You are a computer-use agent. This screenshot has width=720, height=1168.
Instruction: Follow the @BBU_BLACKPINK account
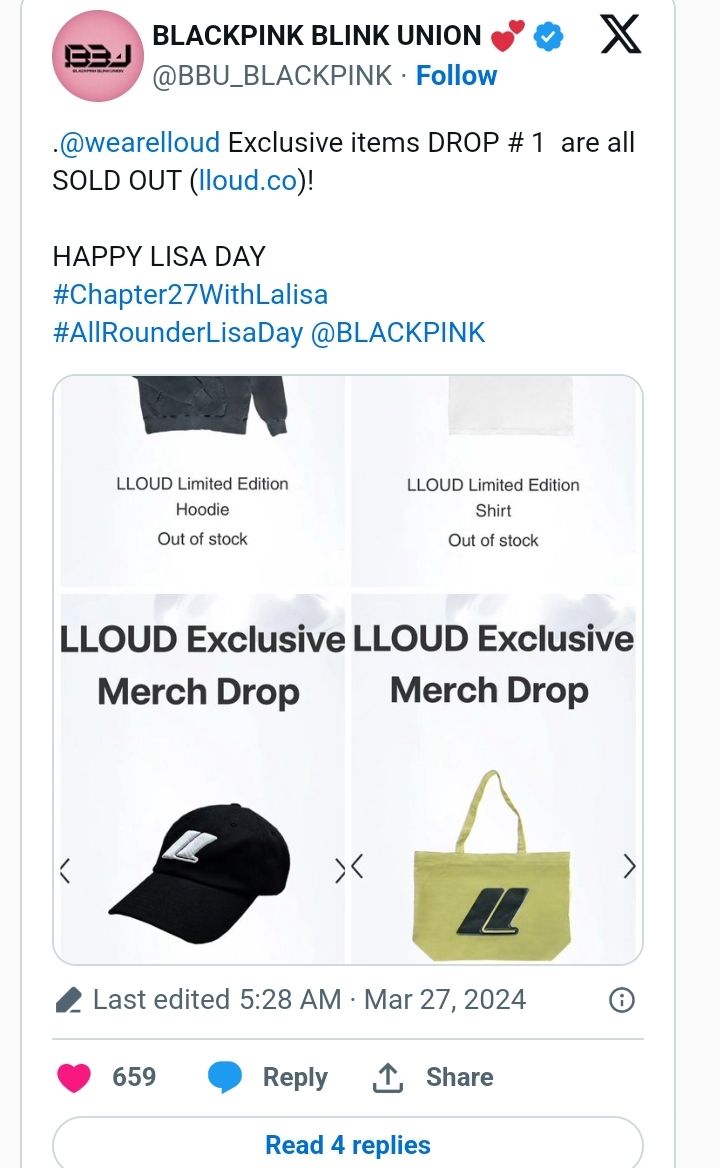pos(456,76)
